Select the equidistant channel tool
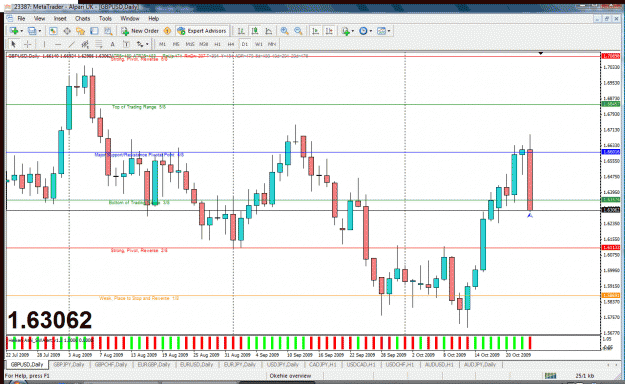The image size is (625, 384). tap(85, 44)
